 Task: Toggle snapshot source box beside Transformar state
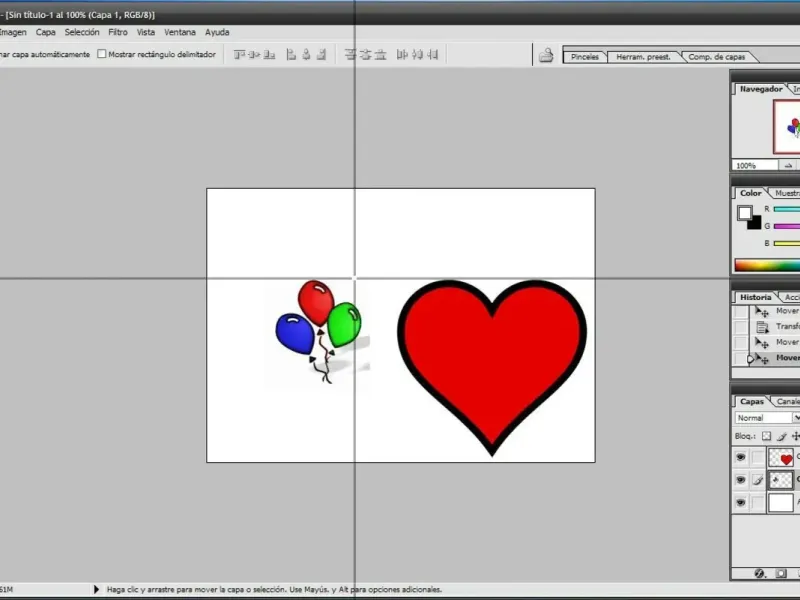click(740, 327)
